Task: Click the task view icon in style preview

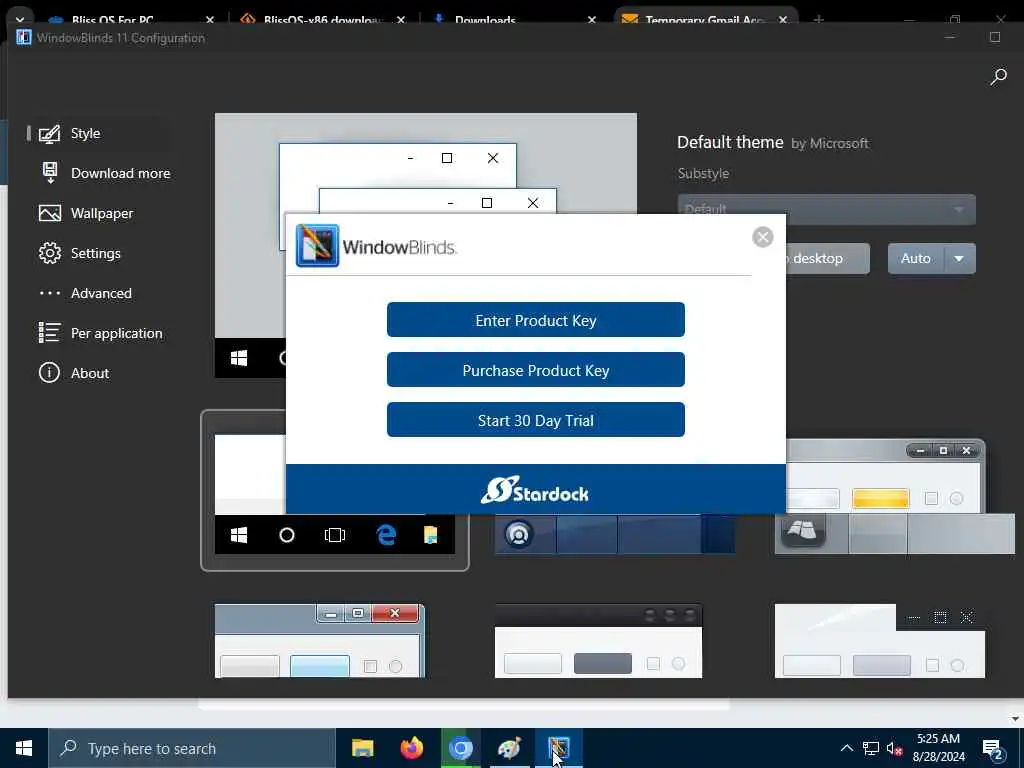Action: pyautogui.click(x=334, y=535)
